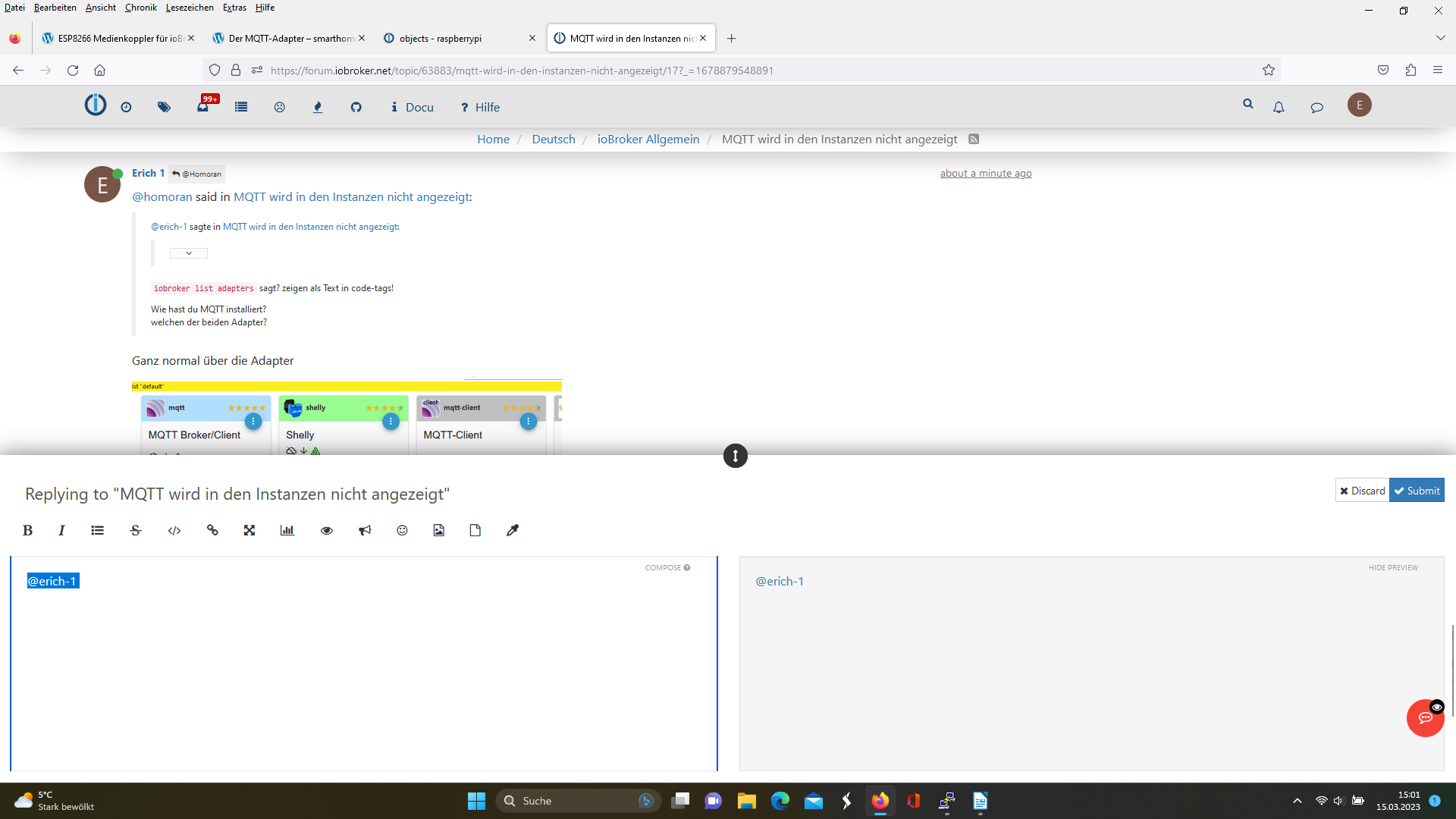This screenshot has height=819, width=1456.
Task: Open File Explorer from taskbar
Action: [747, 801]
